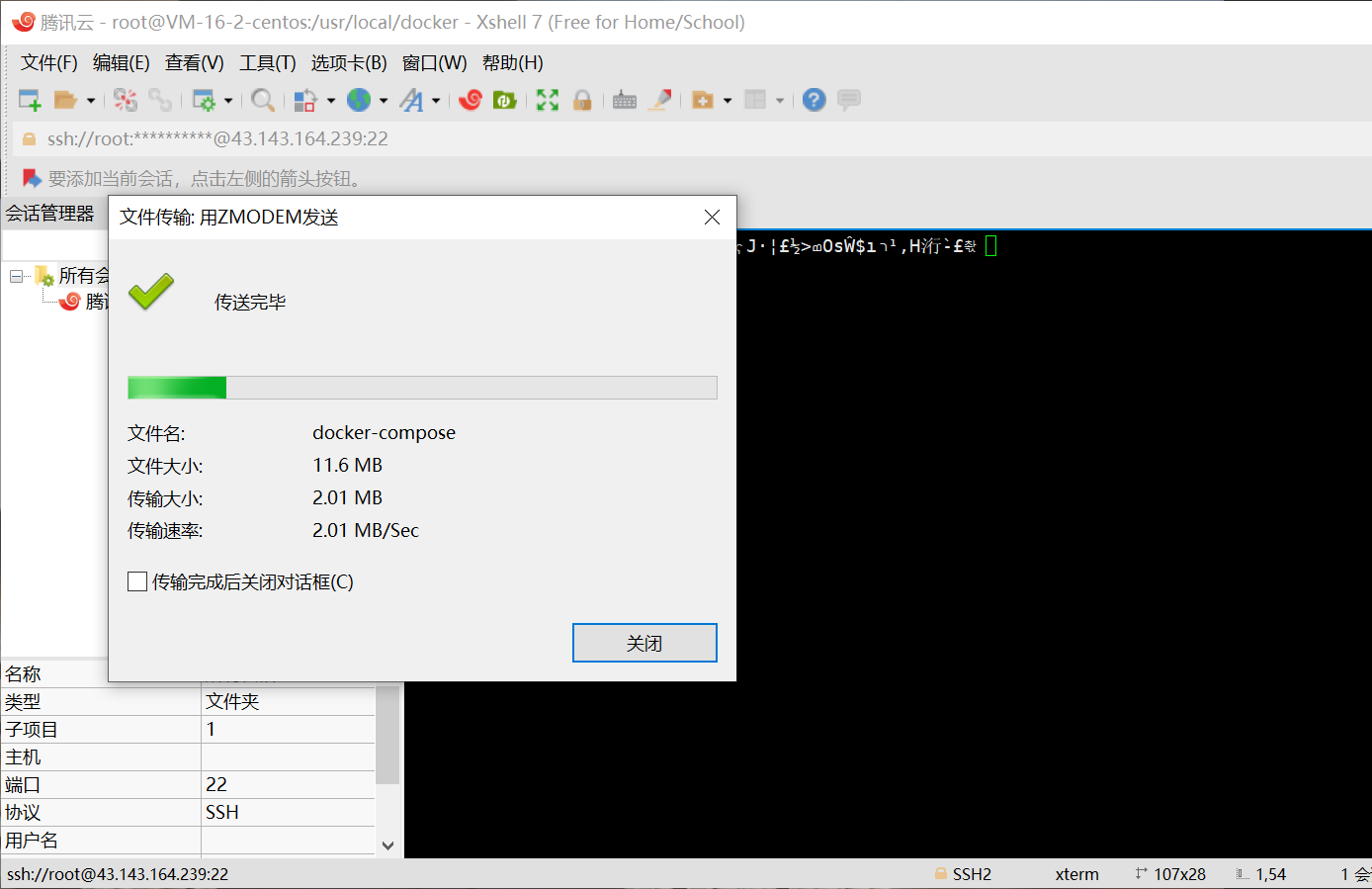
Task: Click the docker-compose file name
Action: (385, 432)
